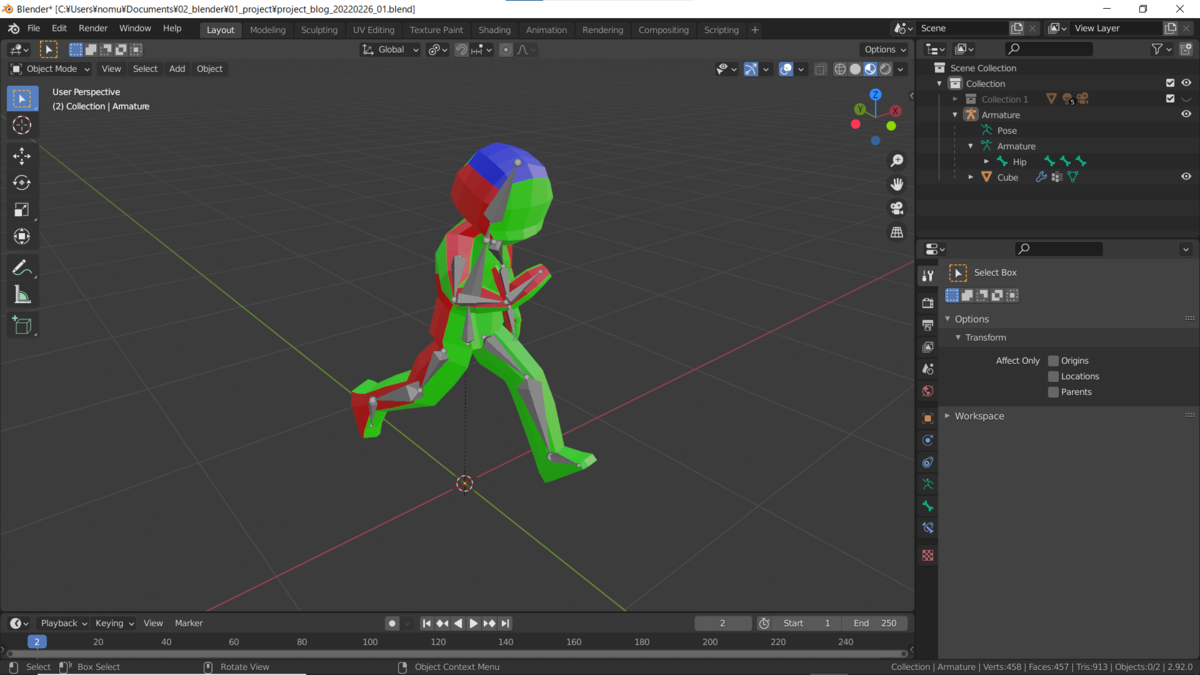Image resolution: width=1200 pixels, height=675 pixels.
Task: Open the Output properties tab
Action: point(928,324)
